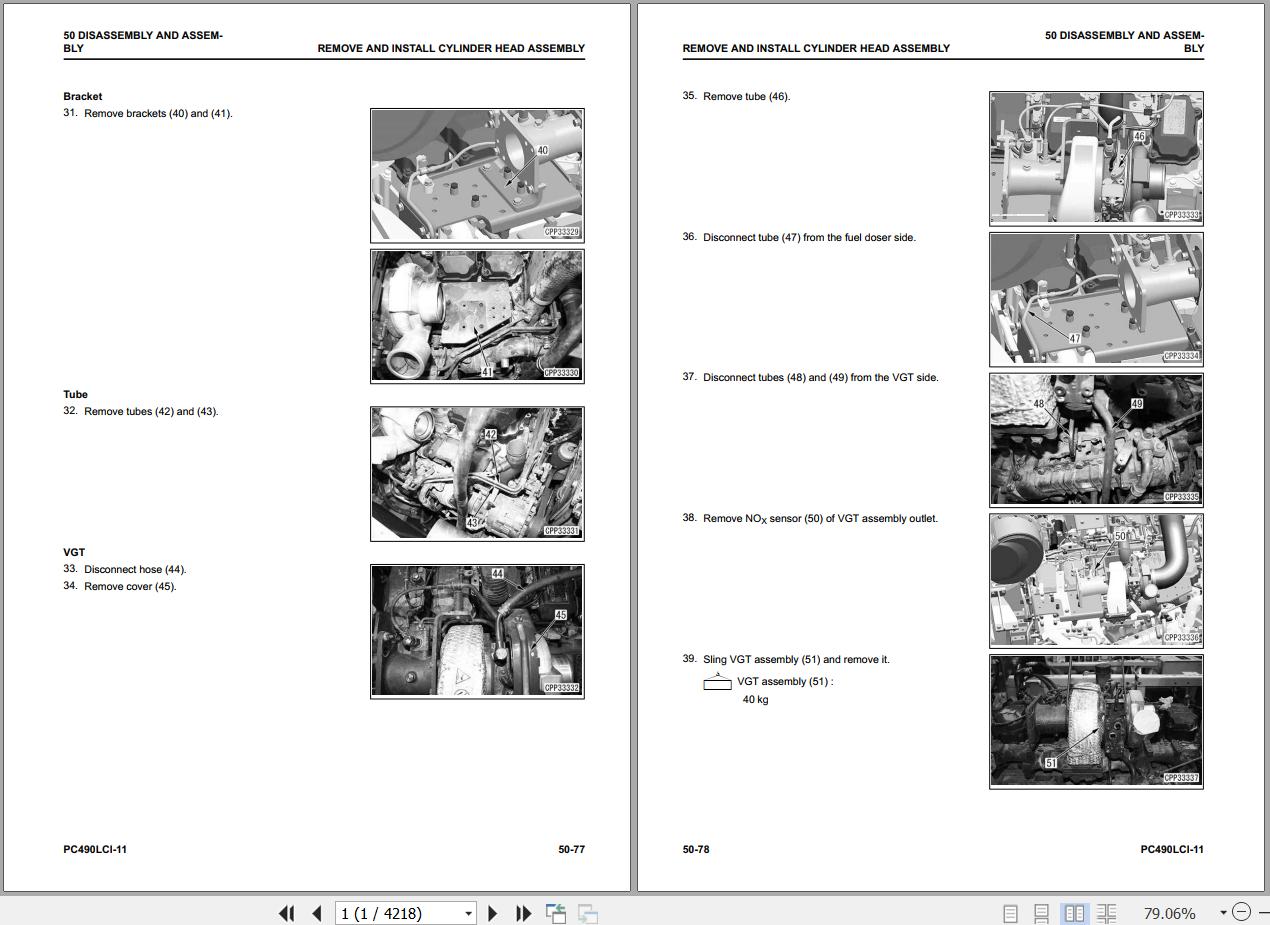Enable continuous page scrolling layout

(x=1041, y=913)
